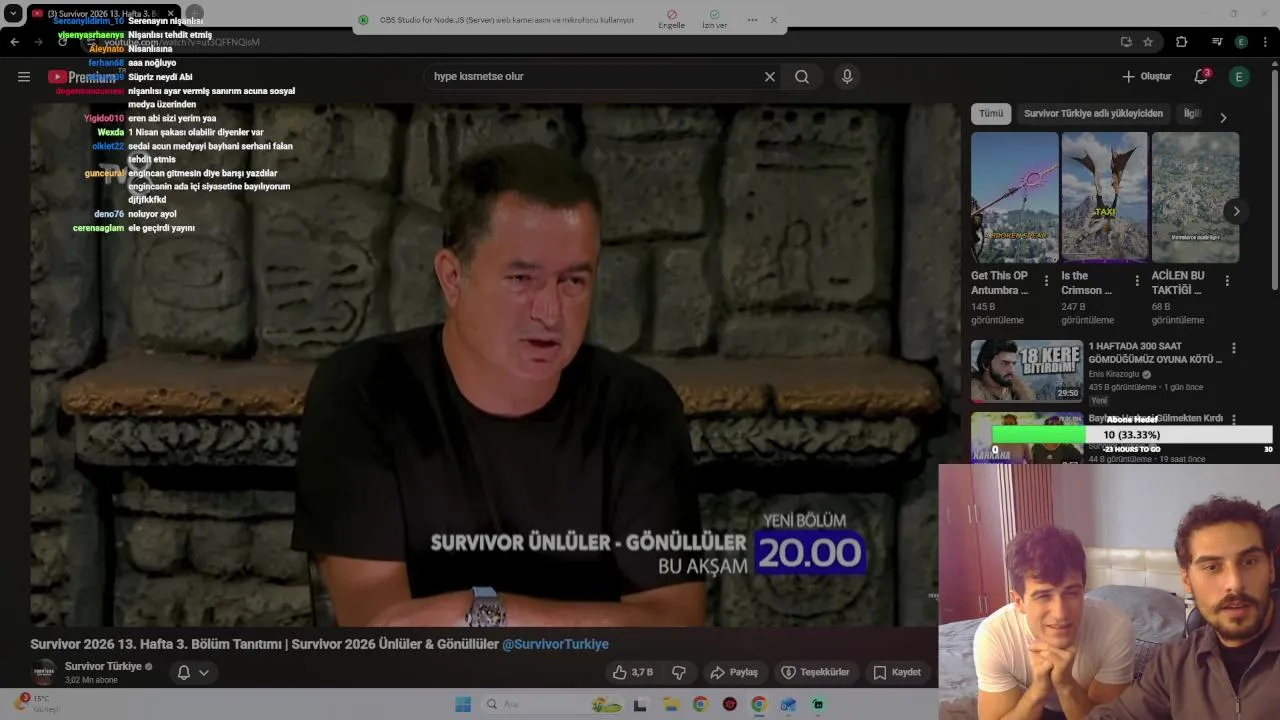
Task: Select the Tümü filter chip
Action: (991, 114)
